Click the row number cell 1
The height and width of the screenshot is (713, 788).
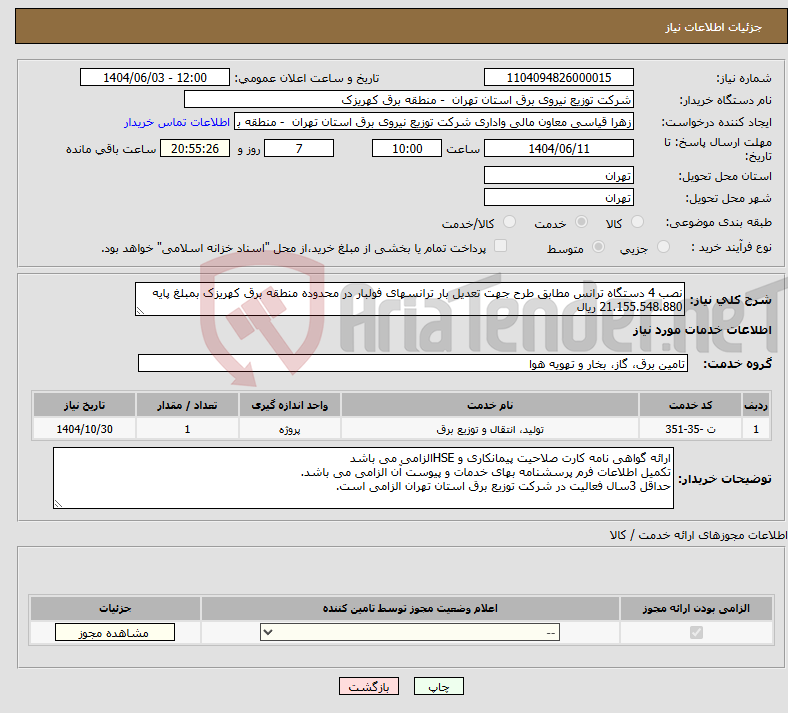coord(756,429)
